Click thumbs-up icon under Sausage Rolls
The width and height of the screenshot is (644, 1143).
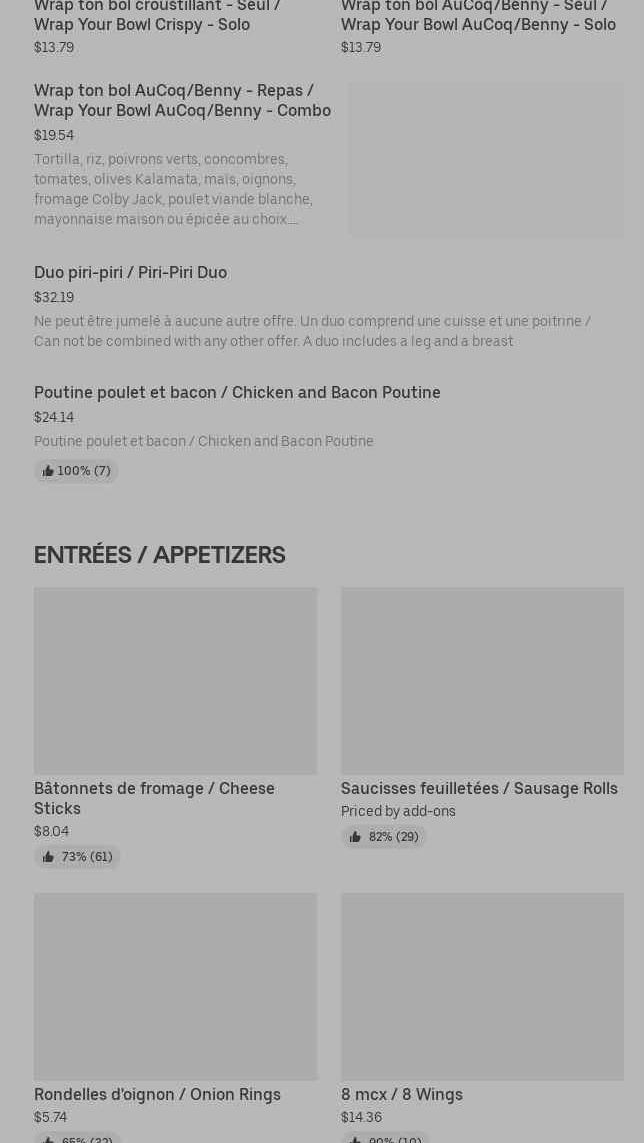(355, 837)
